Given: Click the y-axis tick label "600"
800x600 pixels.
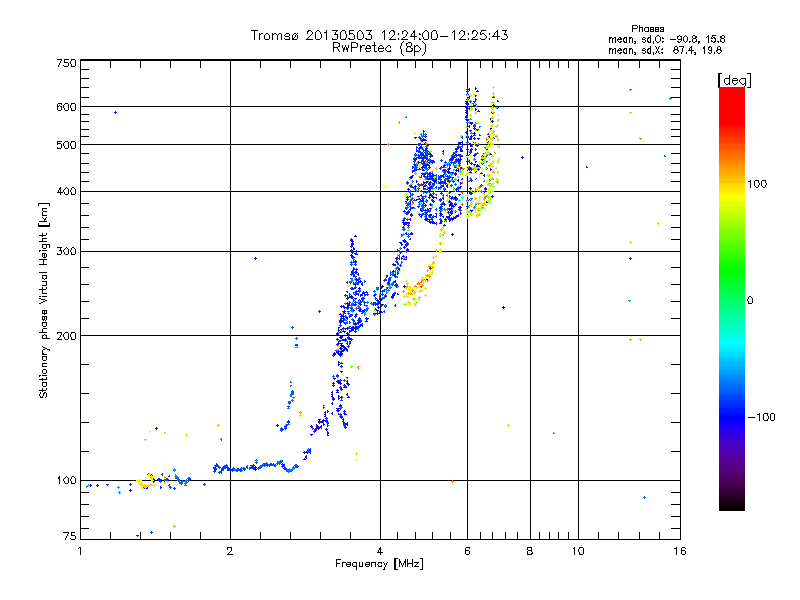Looking at the screenshot, I should click(67, 107).
